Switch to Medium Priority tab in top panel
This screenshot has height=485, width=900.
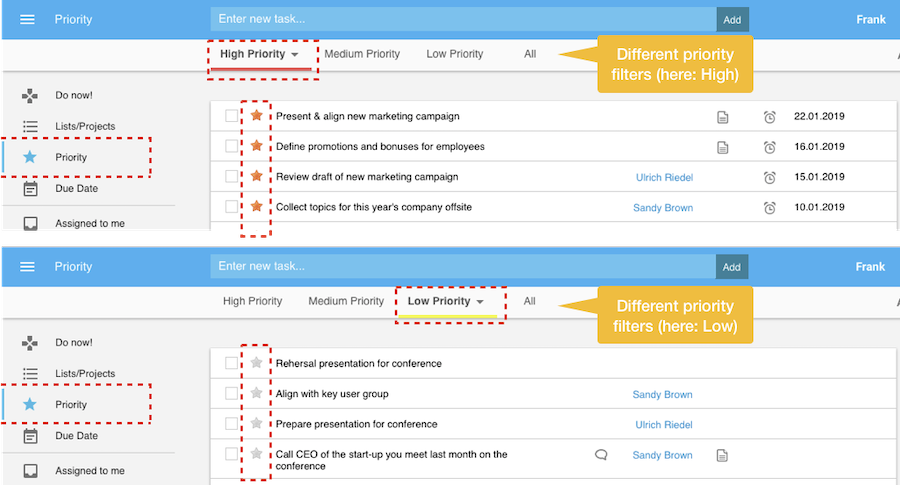tap(362, 54)
